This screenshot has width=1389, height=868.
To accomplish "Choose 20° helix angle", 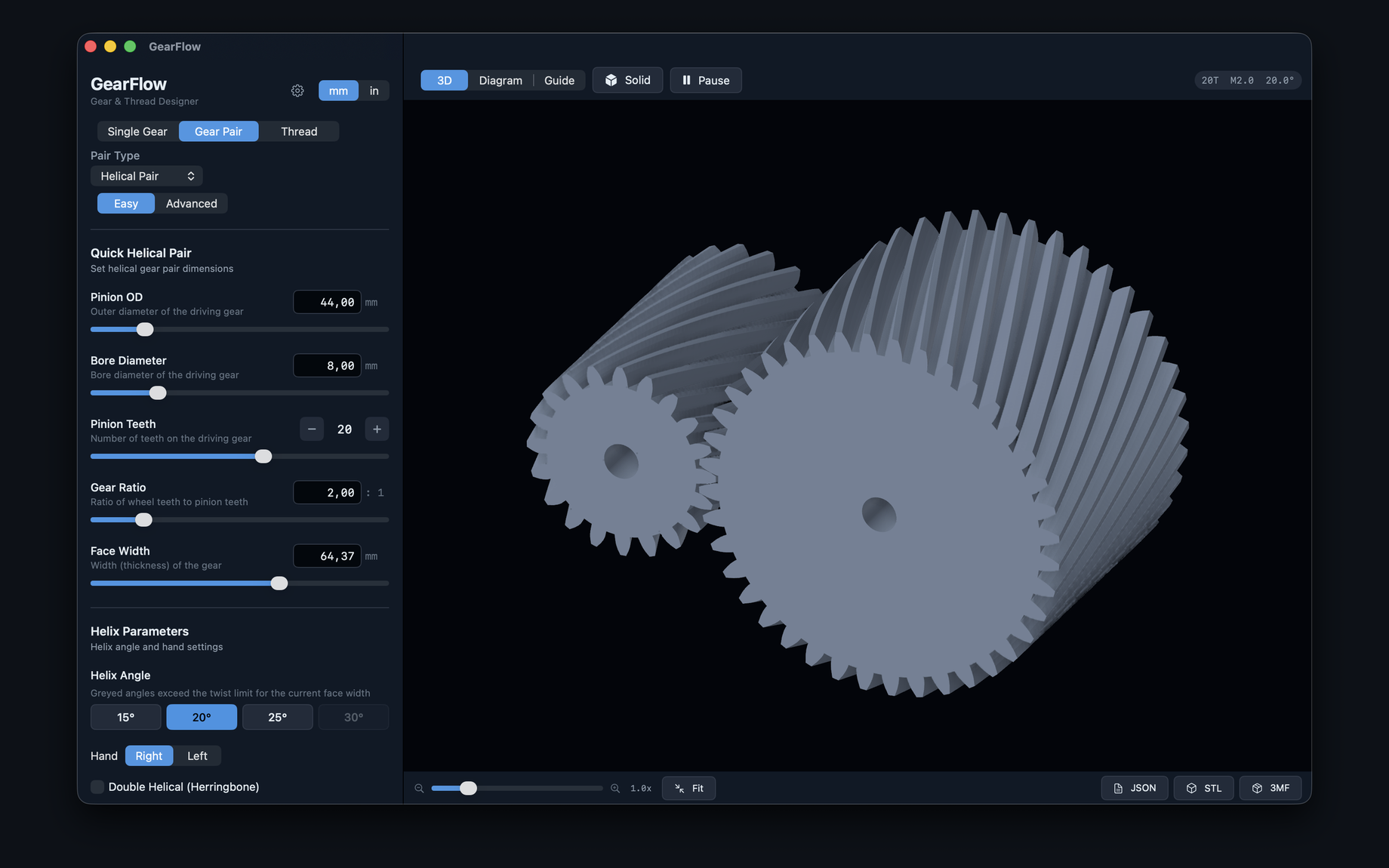I will click(x=202, y=717).
